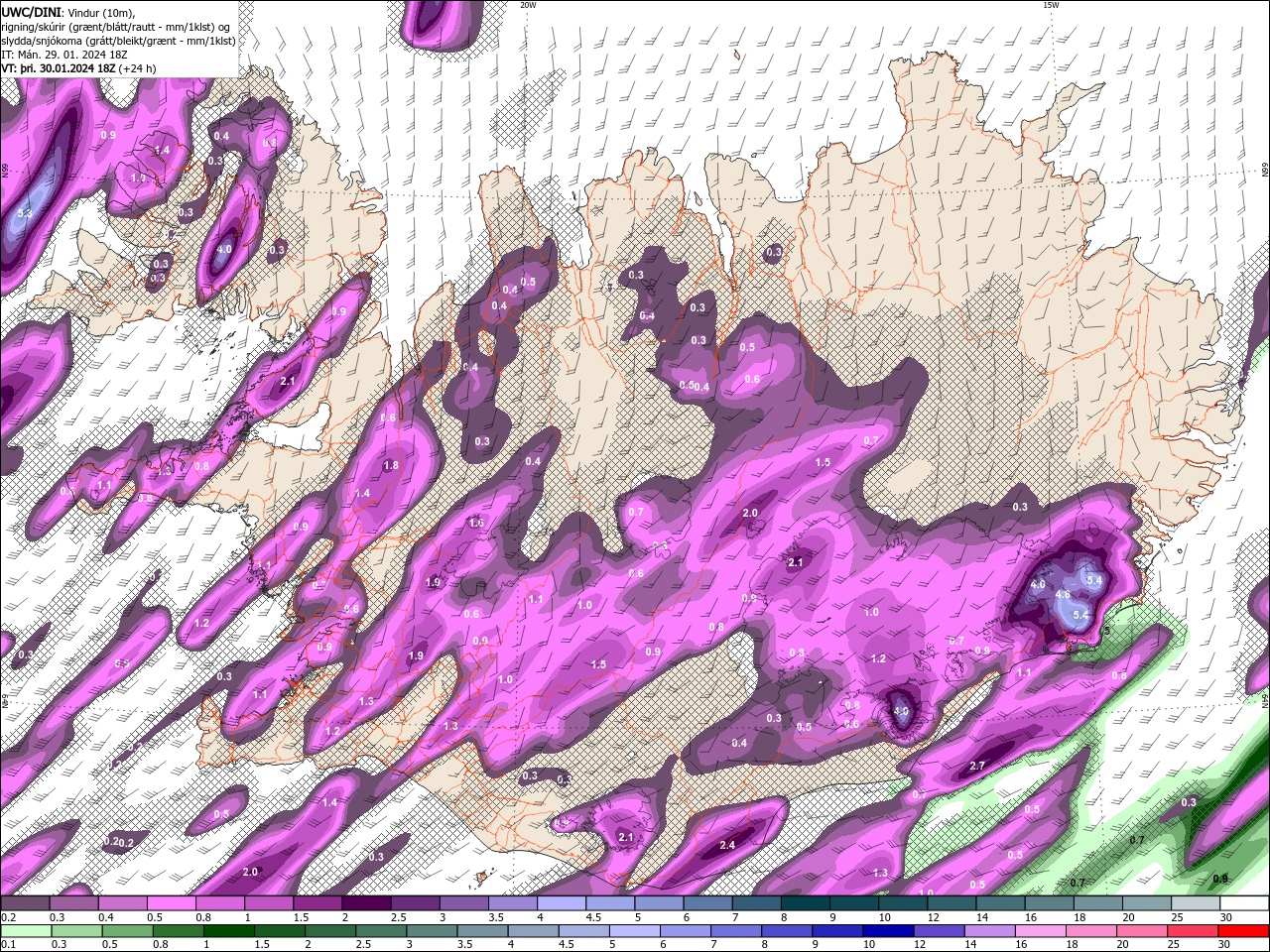Click the 'slydda/snjókoma' legend description line
The width and height of the screenshot is (1270, 952).
[x=118, y=41]
